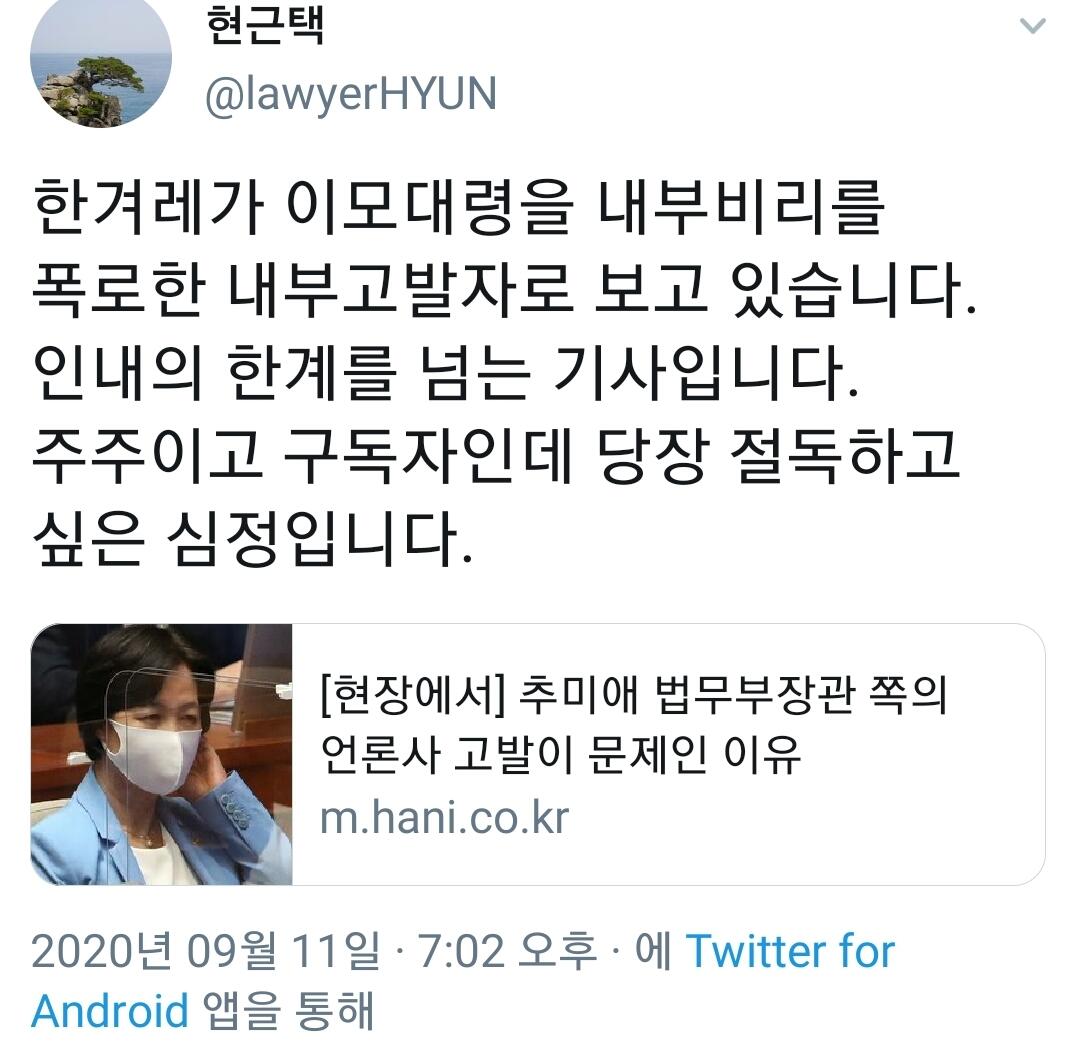The height and width of the screenshot is (1062, 1078).
Task: Click the m.hani.co.kr domain text
Action: pos(444,817)
